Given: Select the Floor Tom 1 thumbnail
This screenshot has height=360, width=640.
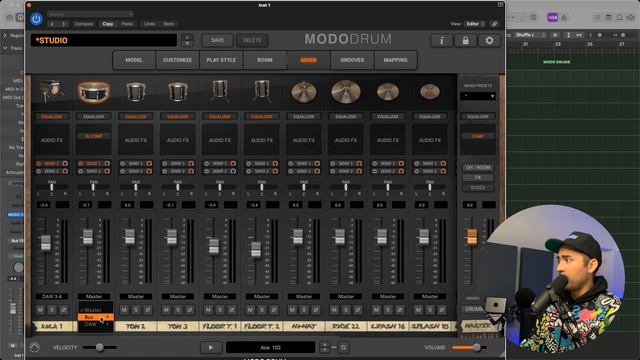Looking at the screenshot, I should click(x=220, y=90).
